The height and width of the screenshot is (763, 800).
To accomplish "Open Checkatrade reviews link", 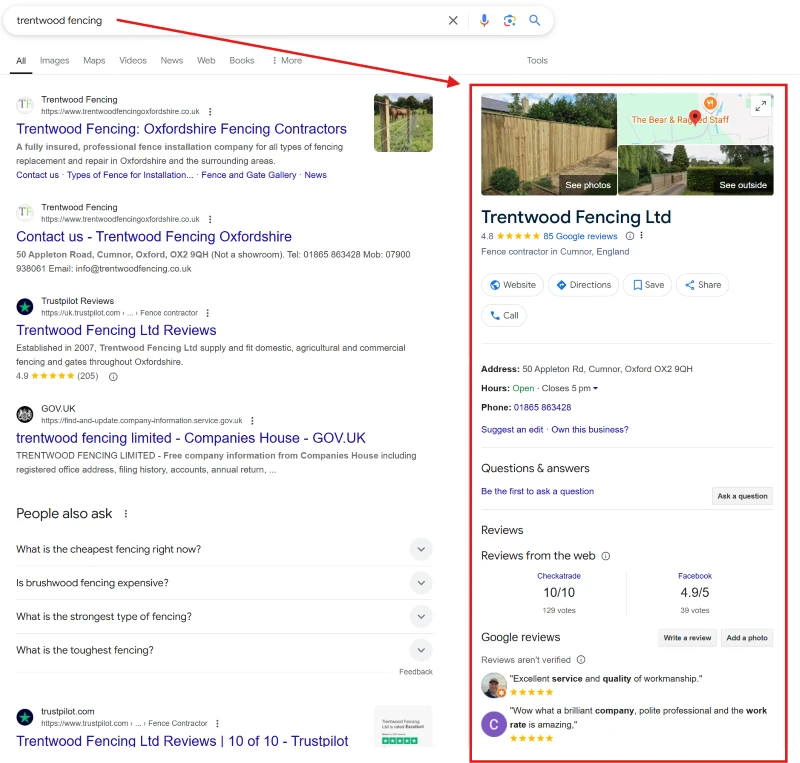I will (x=559, y=576).
